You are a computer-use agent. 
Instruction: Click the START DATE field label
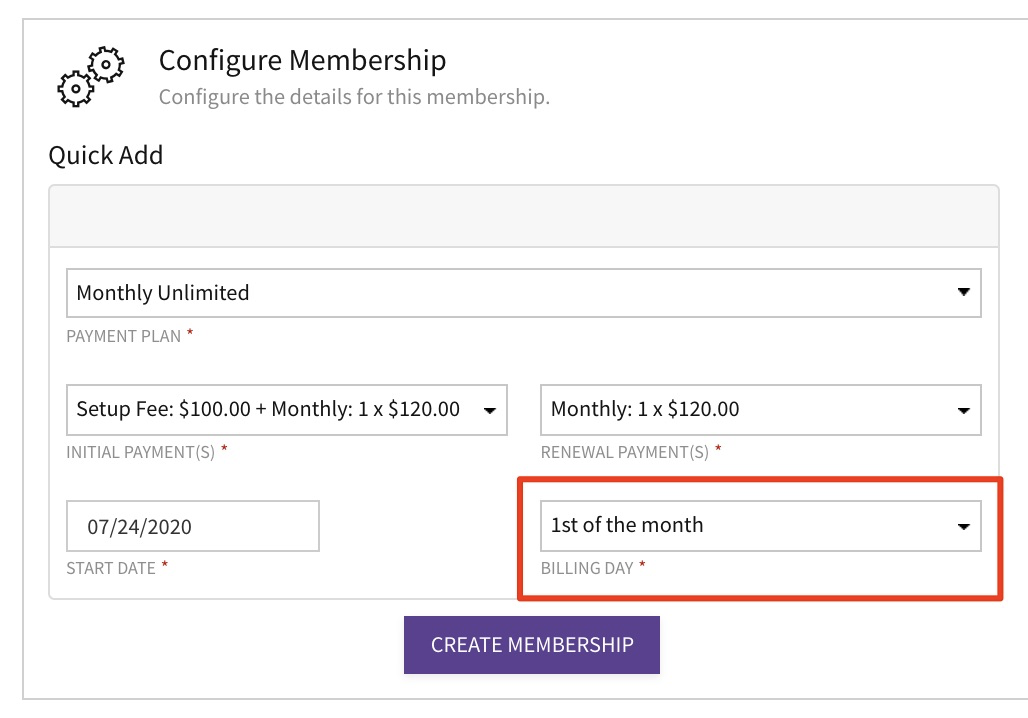pyautogui.click(x=111, y=568)
